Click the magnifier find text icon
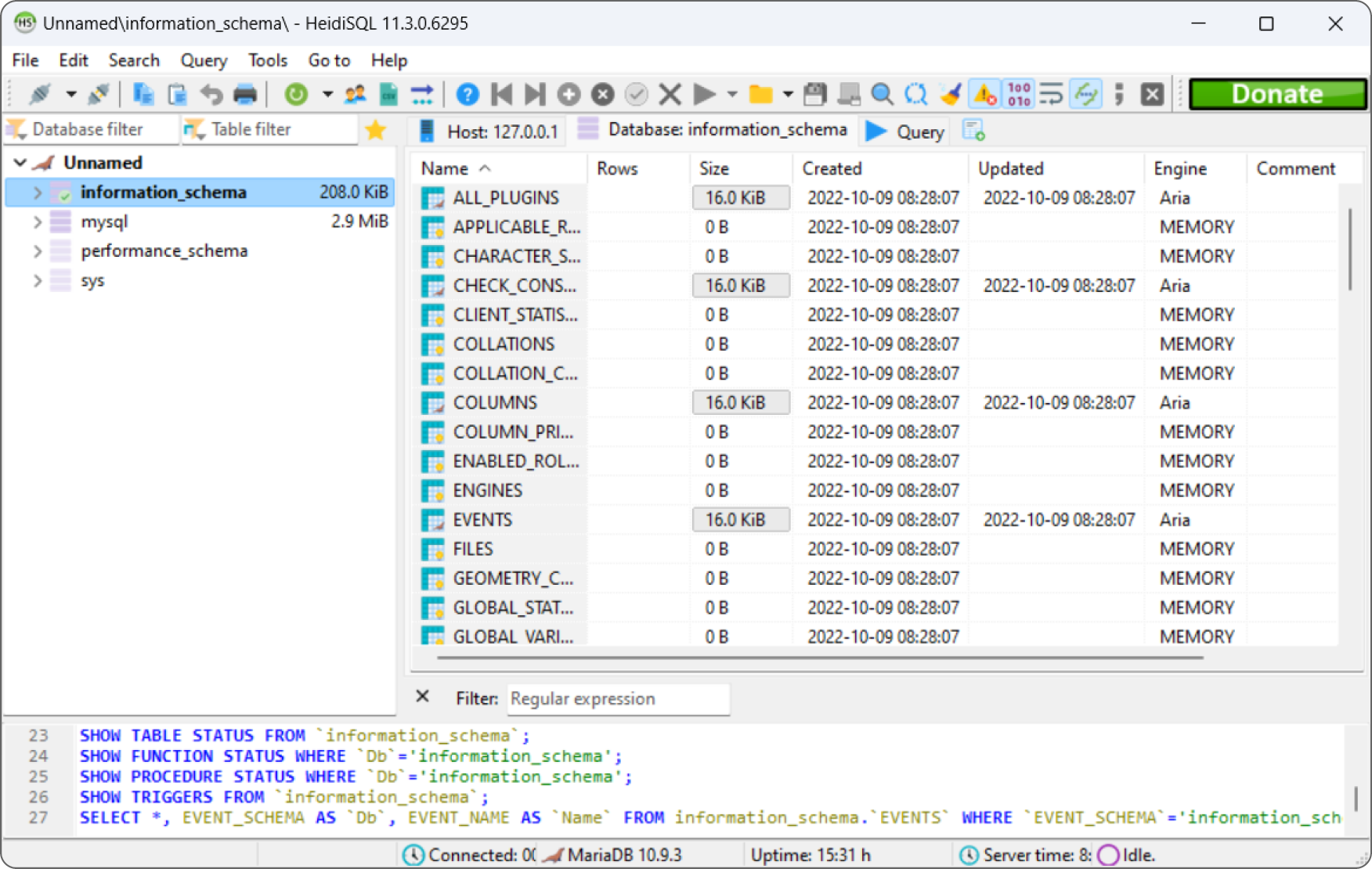Image resolution: width=1372 pixels, height=869 pixels. (x=883, y=95)
